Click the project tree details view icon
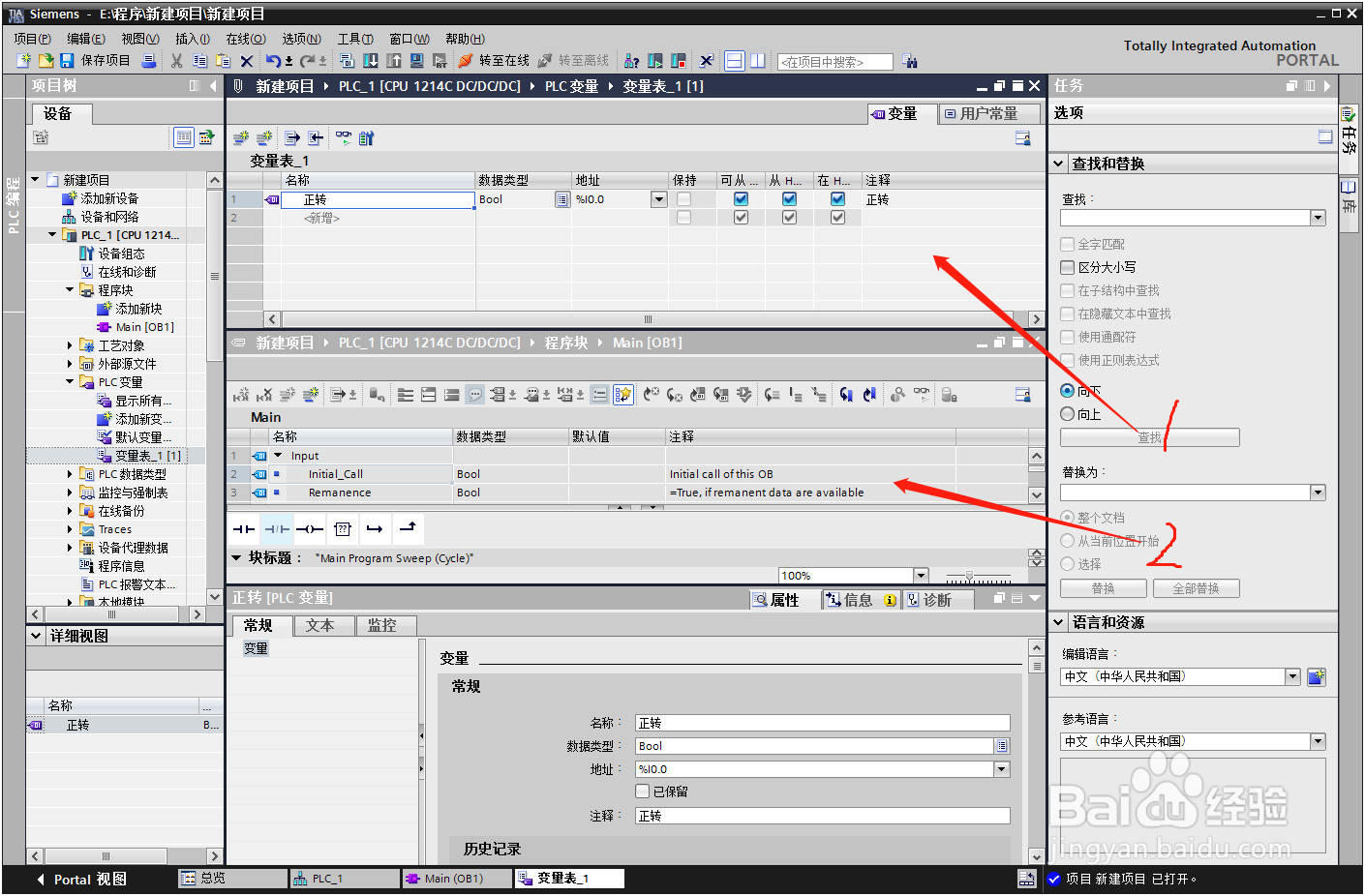Image resolution: width=1365 pixels, height=896 pixels. tap(184, 137)
